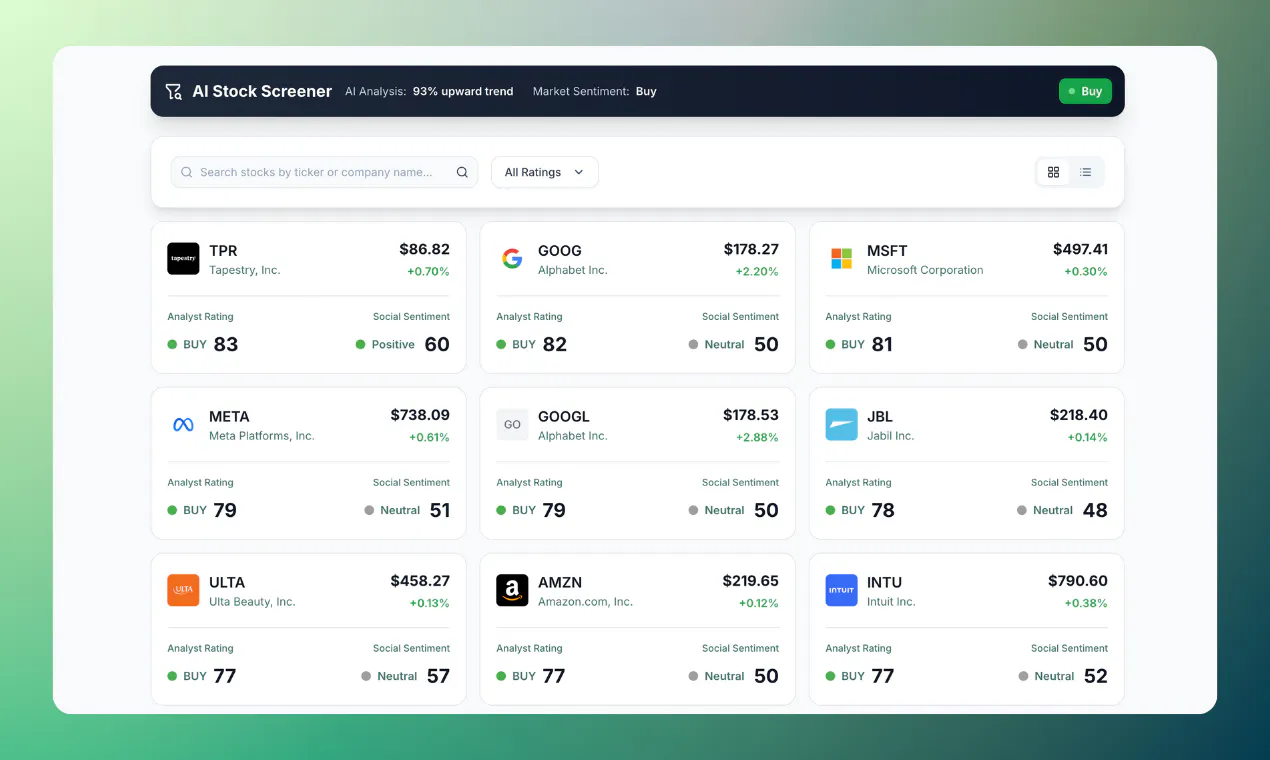The image size is (1270, 760).
Task: Click the Intuit logo icon
Action: [841, 590]
